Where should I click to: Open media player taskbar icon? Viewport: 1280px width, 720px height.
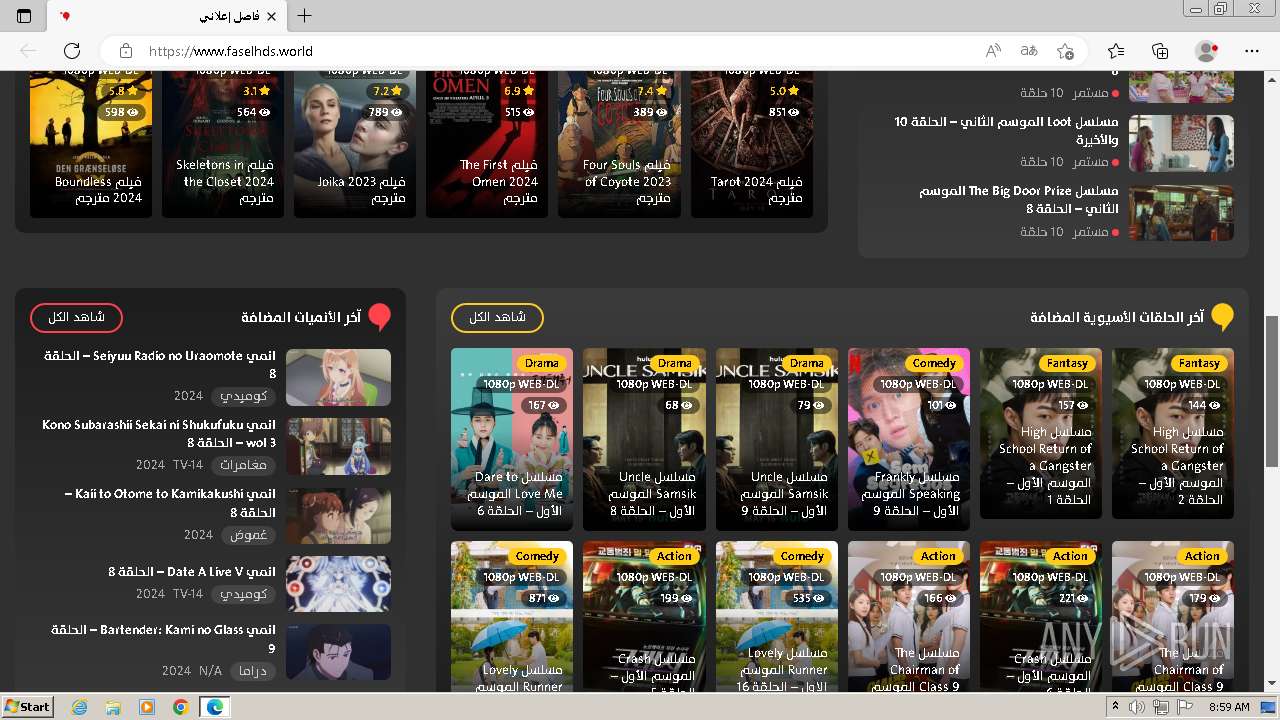coord(147,707)
